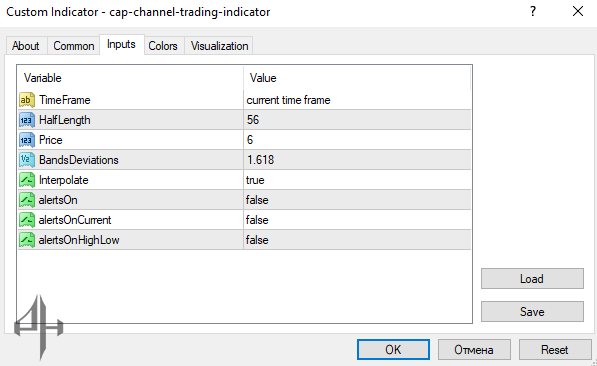Switch to the Common tab
597x366 pixels.
coord(73,46)
